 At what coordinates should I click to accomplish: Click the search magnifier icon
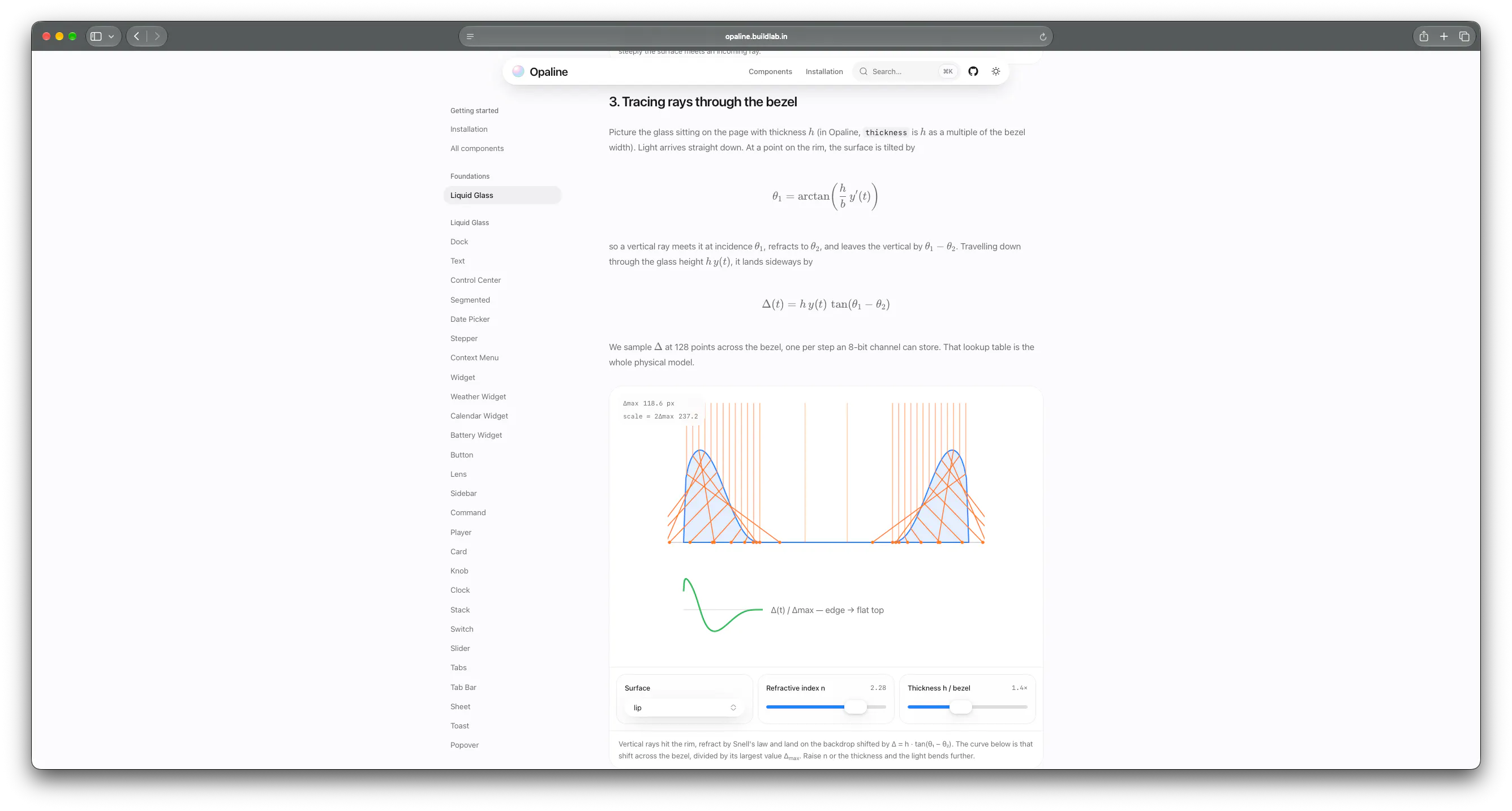864,72
